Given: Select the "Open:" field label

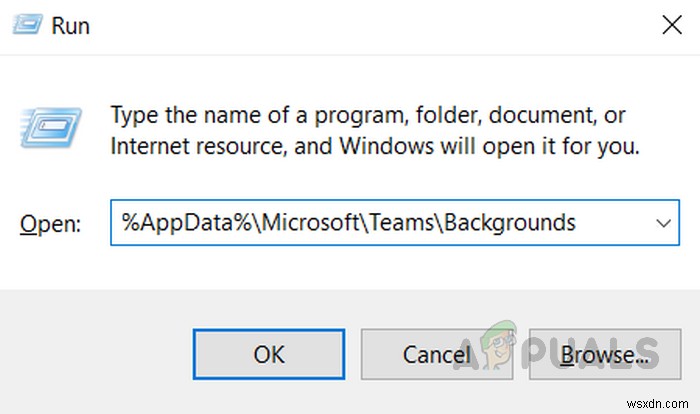Looking at the screenshot, I should (50, 223).
